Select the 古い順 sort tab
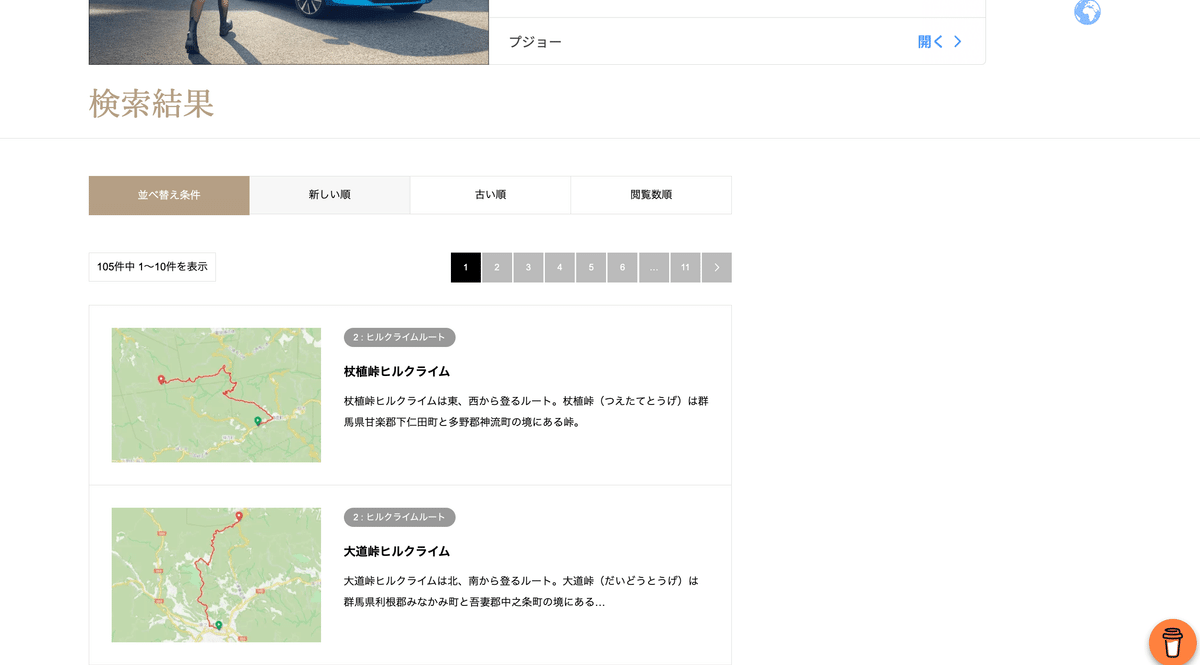The width and height of the screenshot is (1200, 665). click(x=490, y=194)
